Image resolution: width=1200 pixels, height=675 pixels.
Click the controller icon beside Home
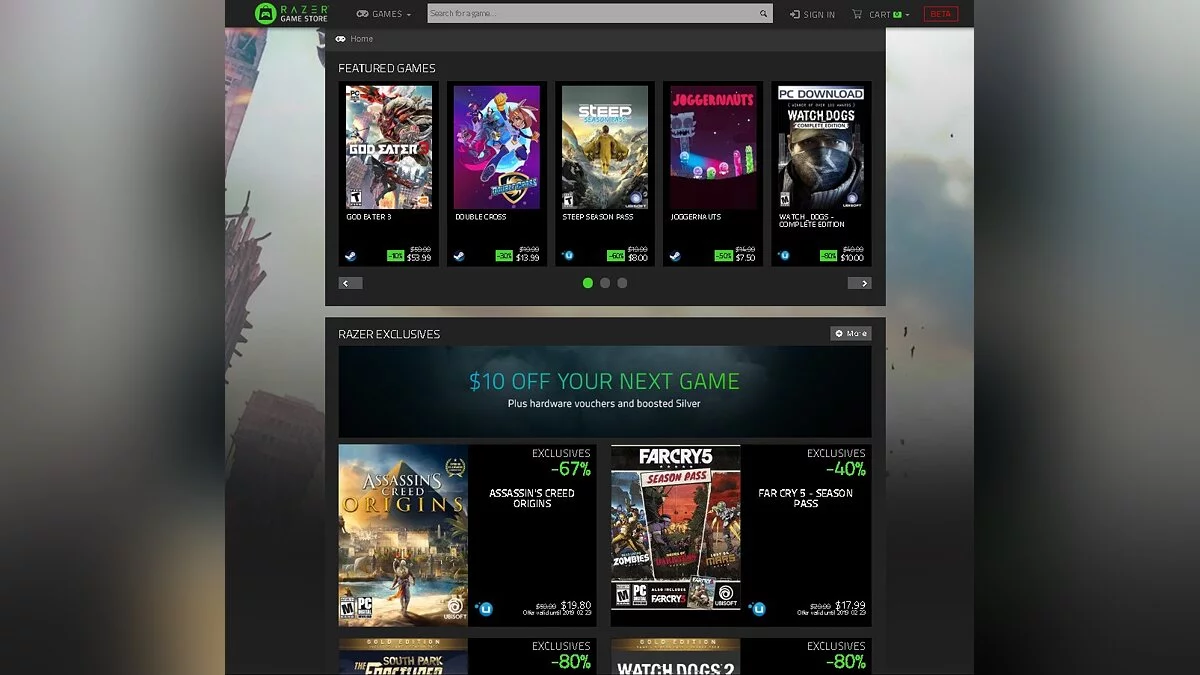pyautogui.click(x=341, y=39)
